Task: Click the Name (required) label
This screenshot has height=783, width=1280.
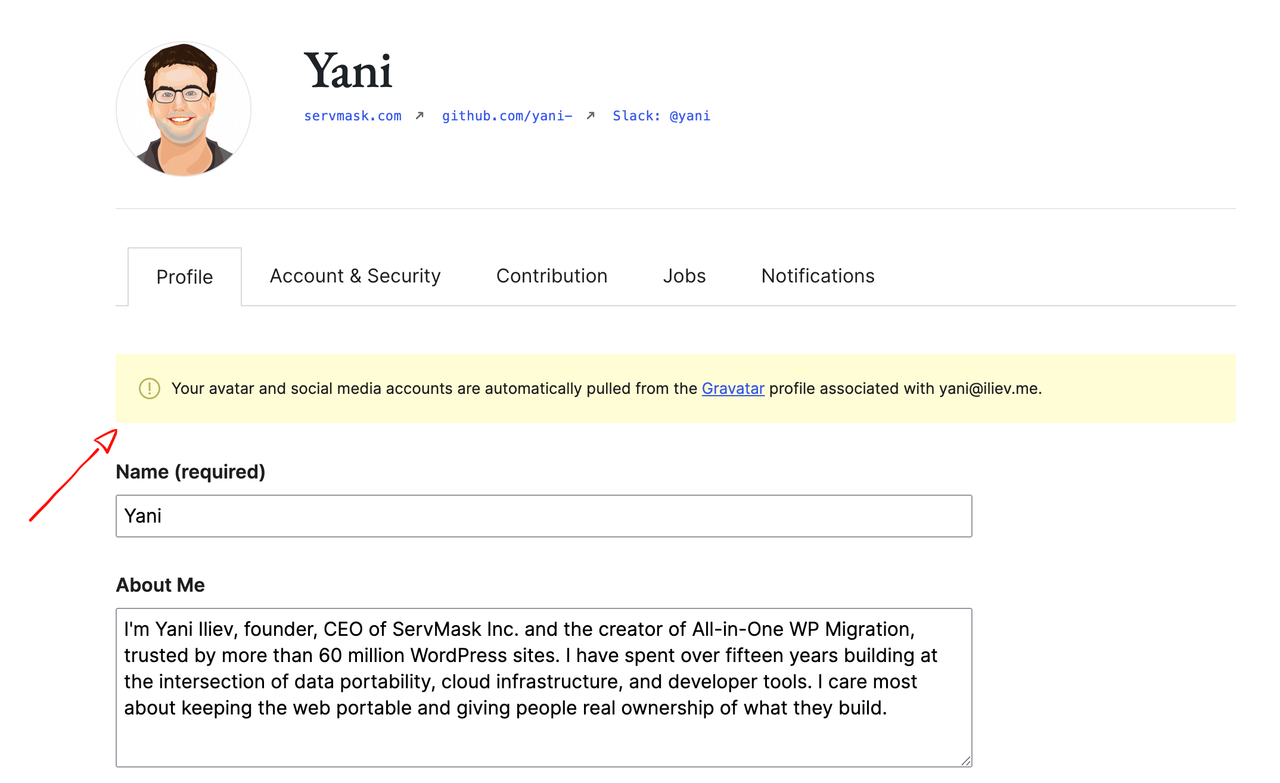Action: [191, 472]
